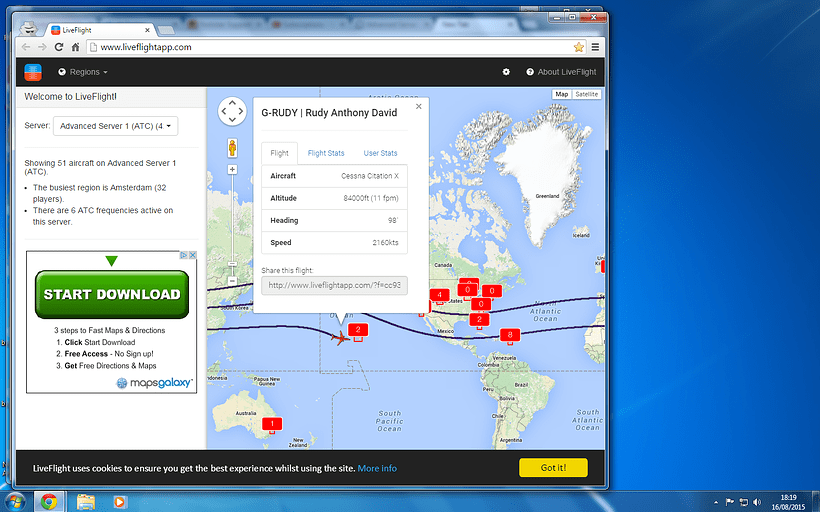Dismiss cookies with Got it! button
This screenshot has height=512, width=820.
click(x=553, y=468)
